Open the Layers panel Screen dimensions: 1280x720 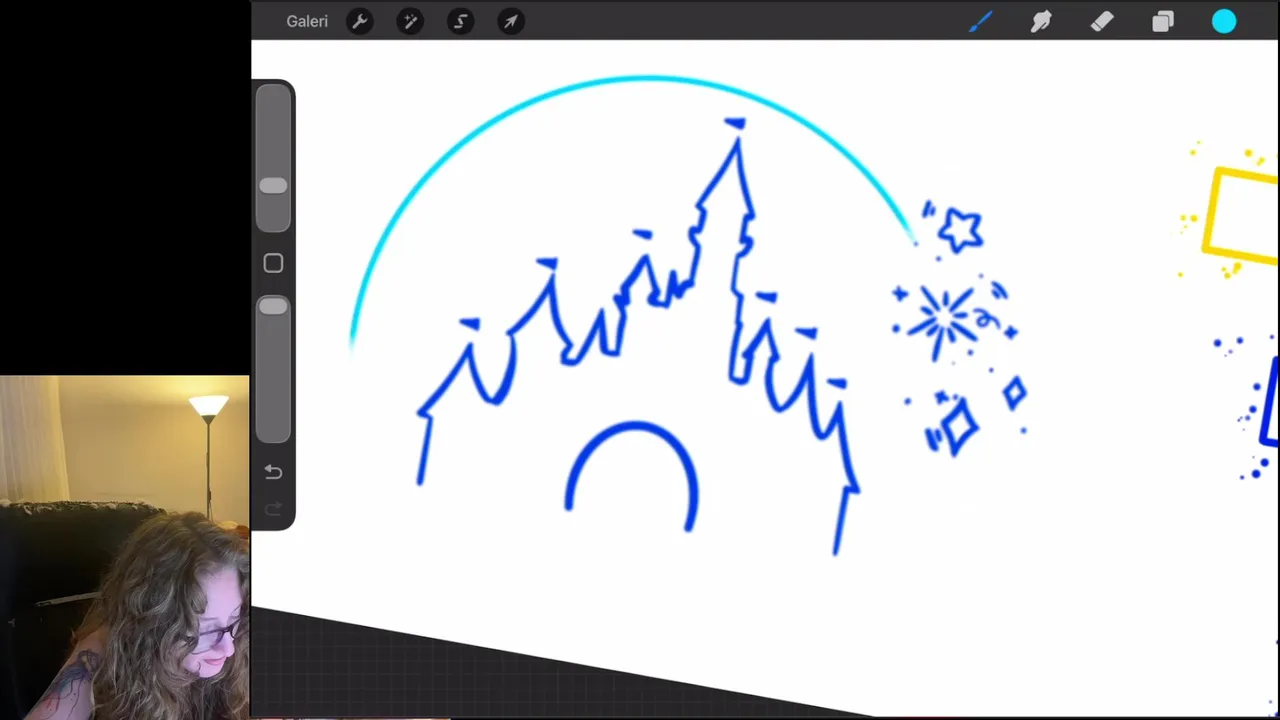pyautogui.click(x=1162, y=21)
